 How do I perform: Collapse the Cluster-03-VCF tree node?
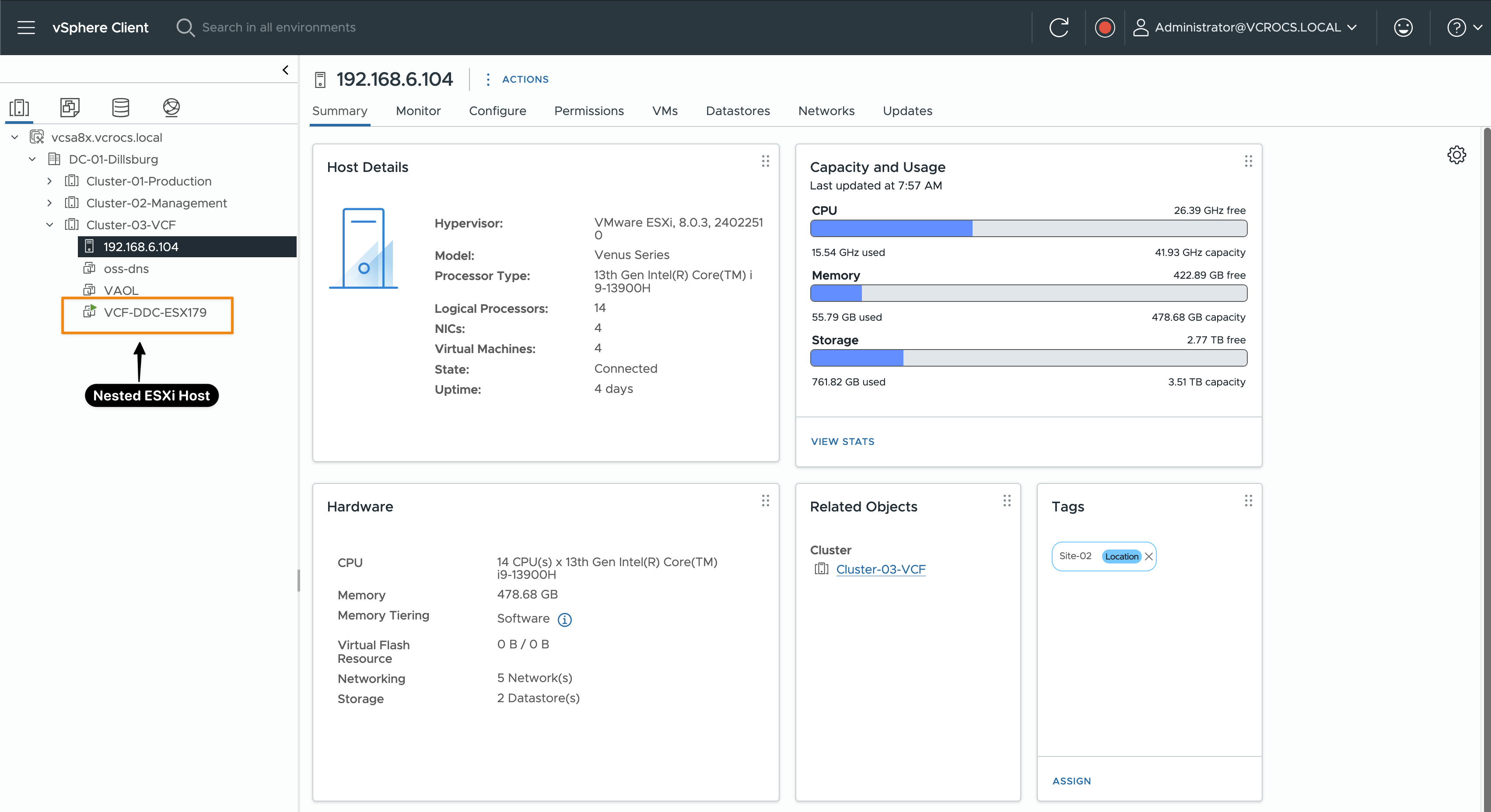click(x=50, y=225)
